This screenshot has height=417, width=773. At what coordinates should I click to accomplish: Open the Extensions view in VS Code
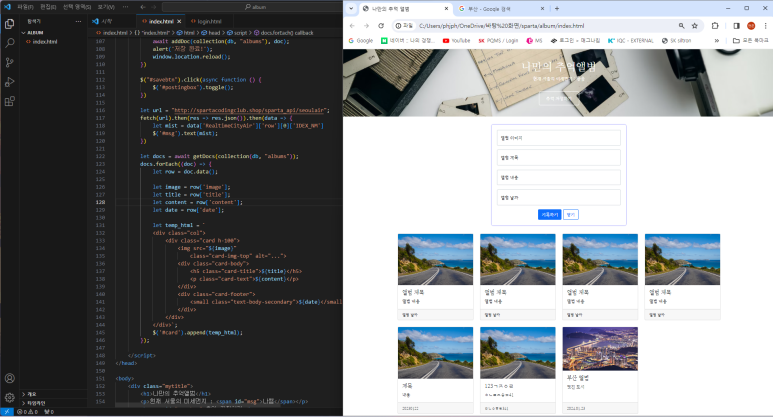(9, 101)
